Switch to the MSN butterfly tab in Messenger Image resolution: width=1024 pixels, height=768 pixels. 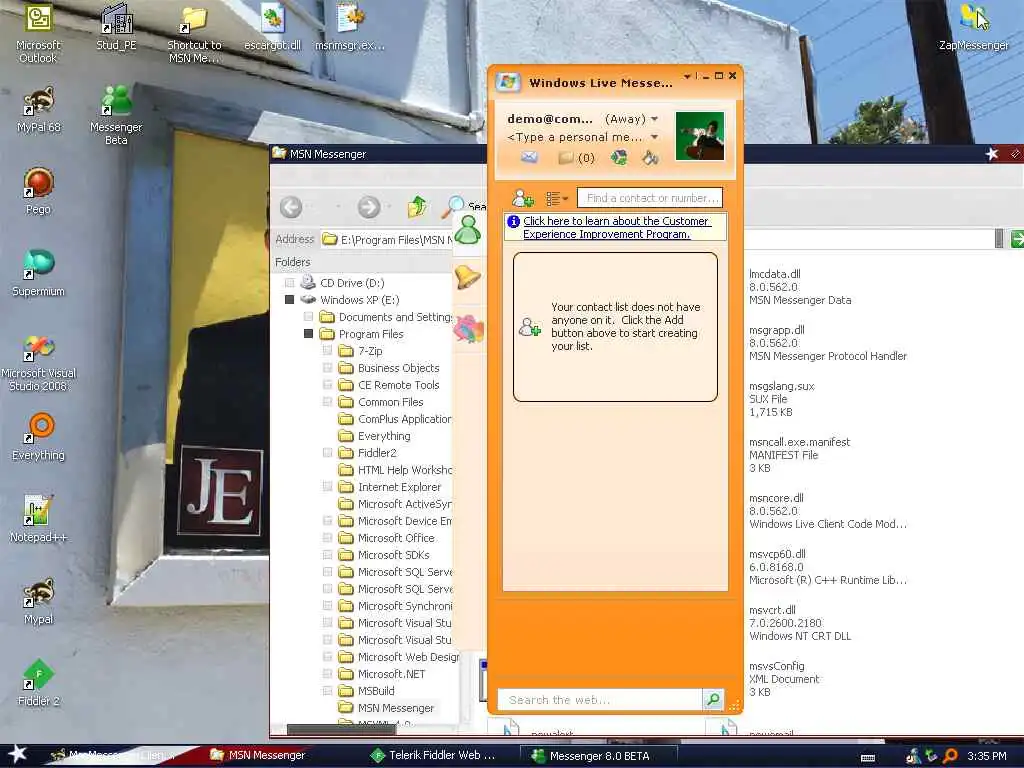click(x=468, y=328)
